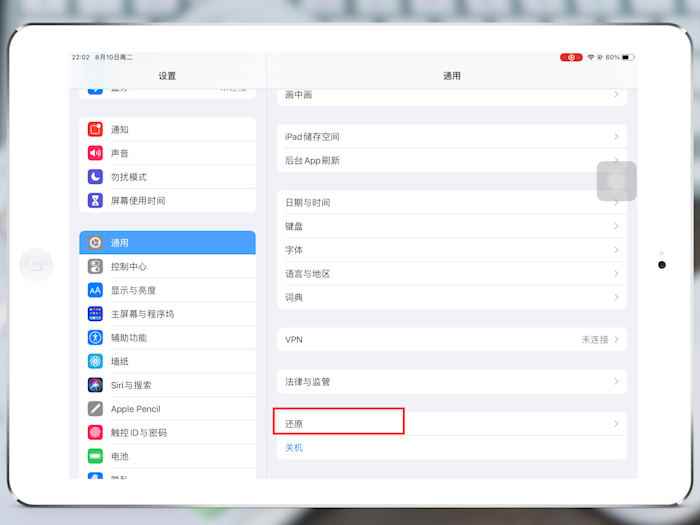Tap the iPad physical home button
Image resolution: width=700 pixels, height=525 pixels.
tap(36, 265)
